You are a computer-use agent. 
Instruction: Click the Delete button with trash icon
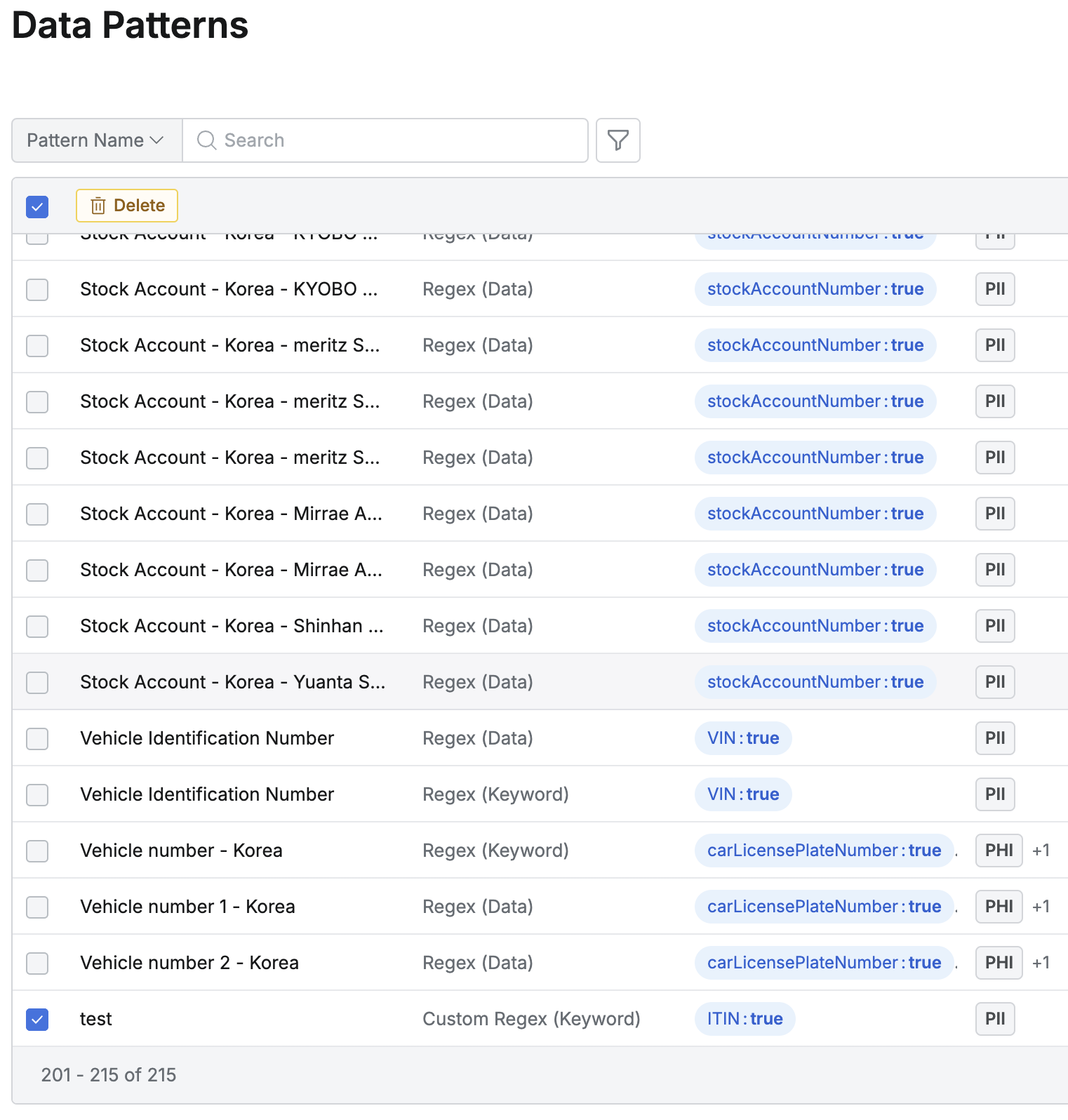click(127, 206)
